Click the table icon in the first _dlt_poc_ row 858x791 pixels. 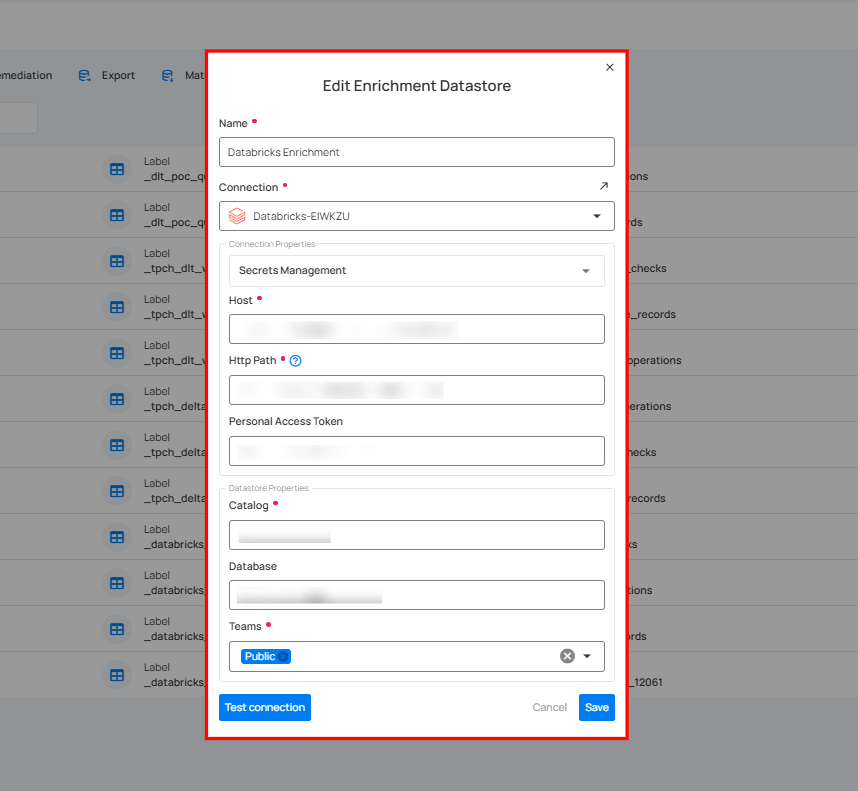pyautogui.click(x=117, y=170)
